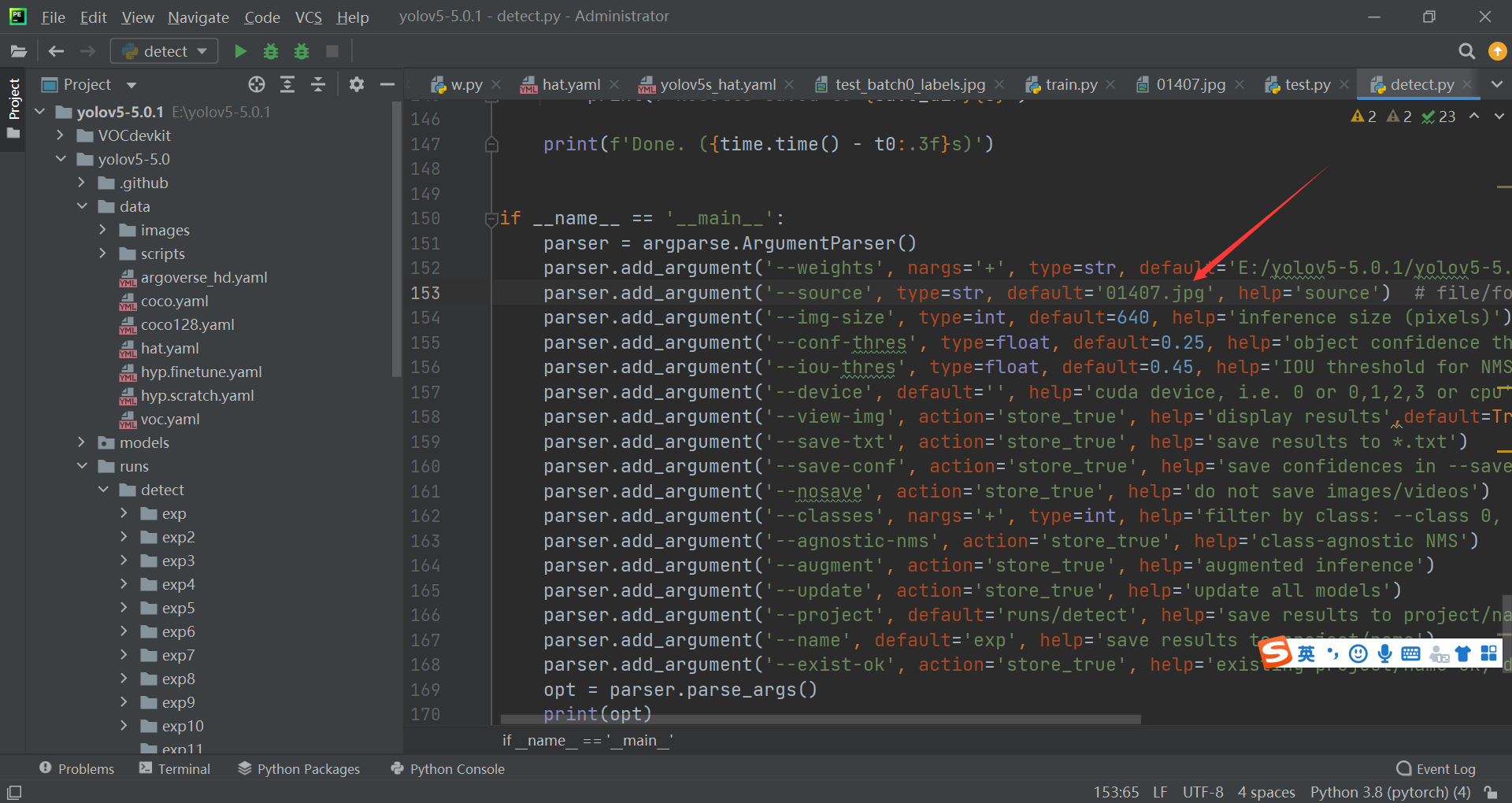Open Sogou toolbox grid icon

tap(1489, 653)
